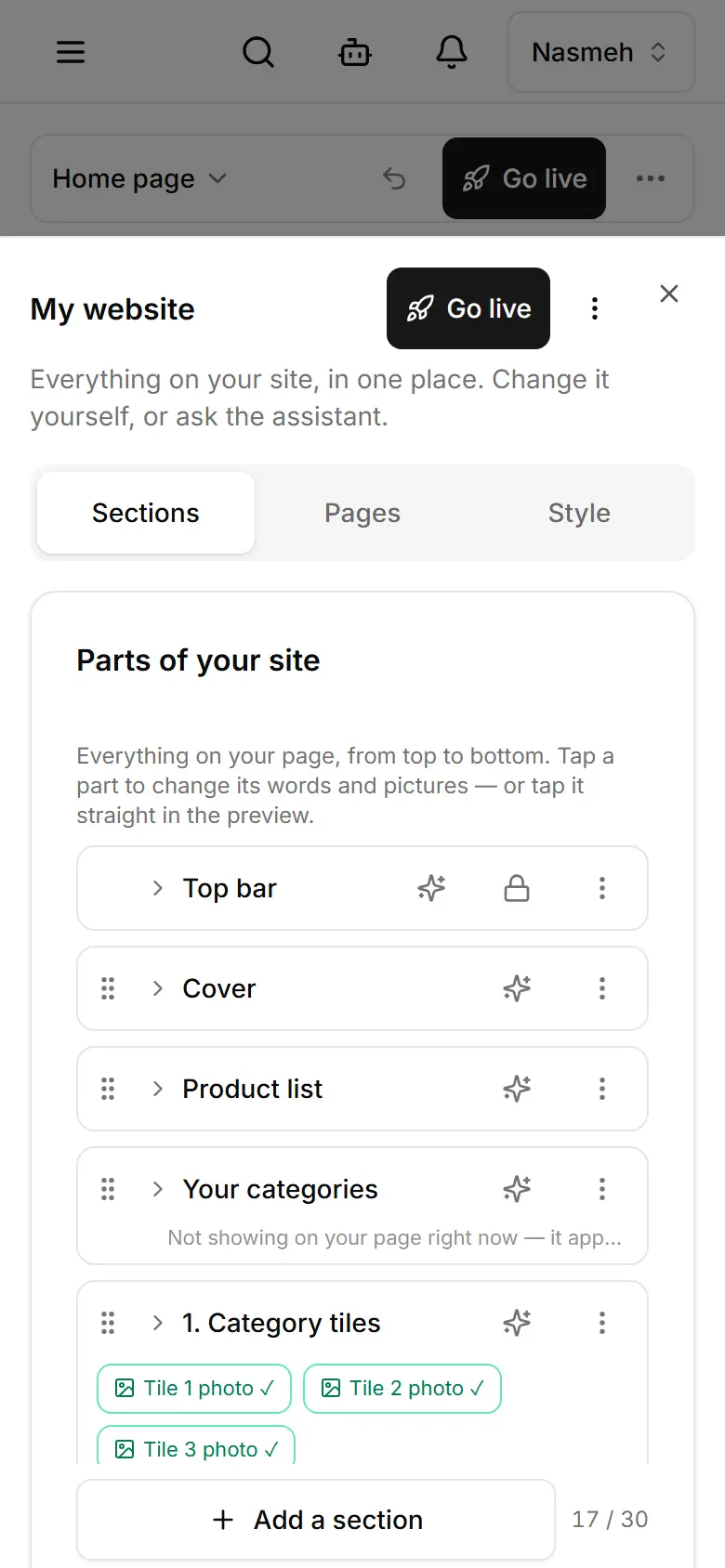Open the Product list more options menu
This screenshot has height=1568, width=725.
(x=602, y=1089)
